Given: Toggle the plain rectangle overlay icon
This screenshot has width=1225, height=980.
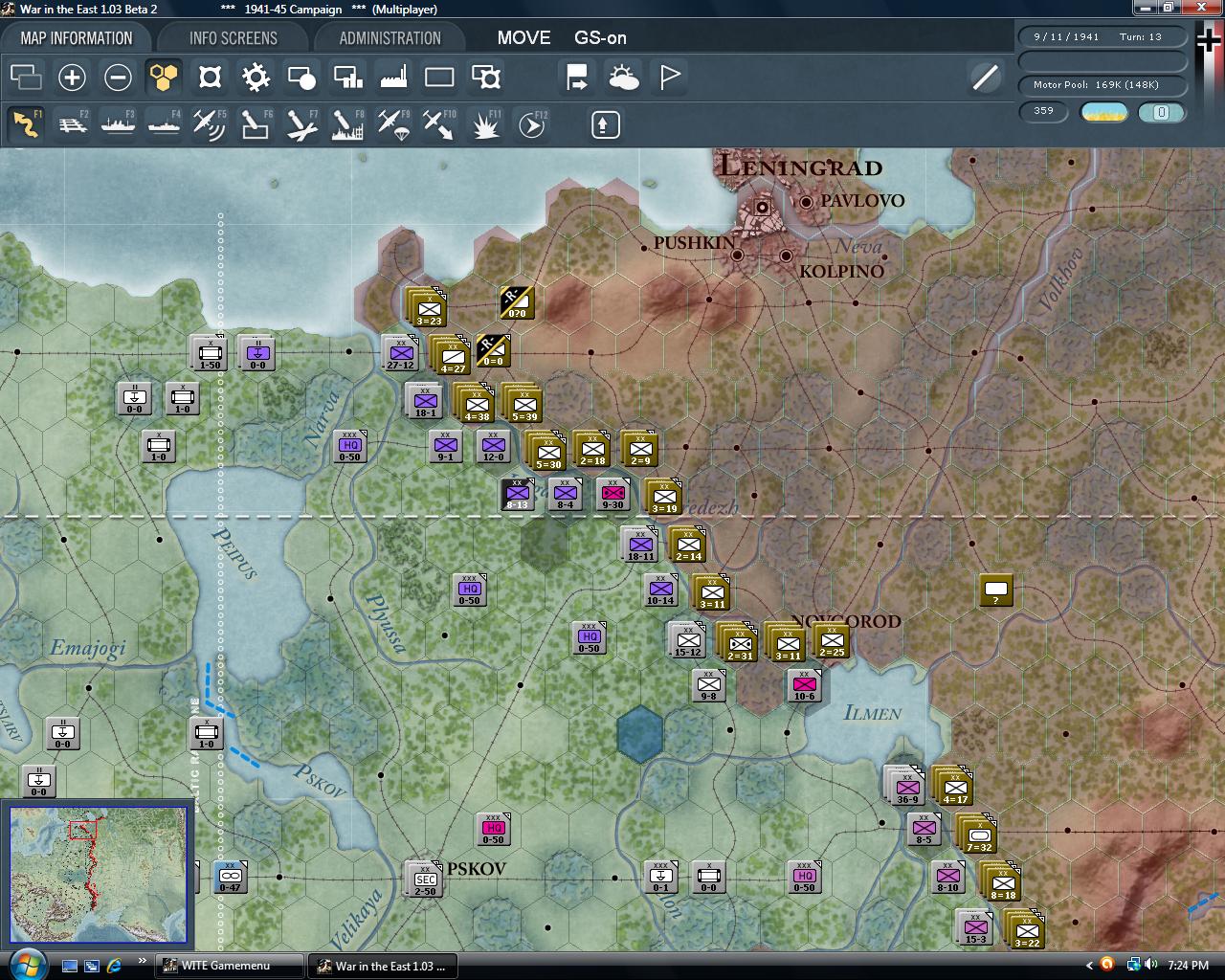Looking at the screenshot, I should point(439,78).
